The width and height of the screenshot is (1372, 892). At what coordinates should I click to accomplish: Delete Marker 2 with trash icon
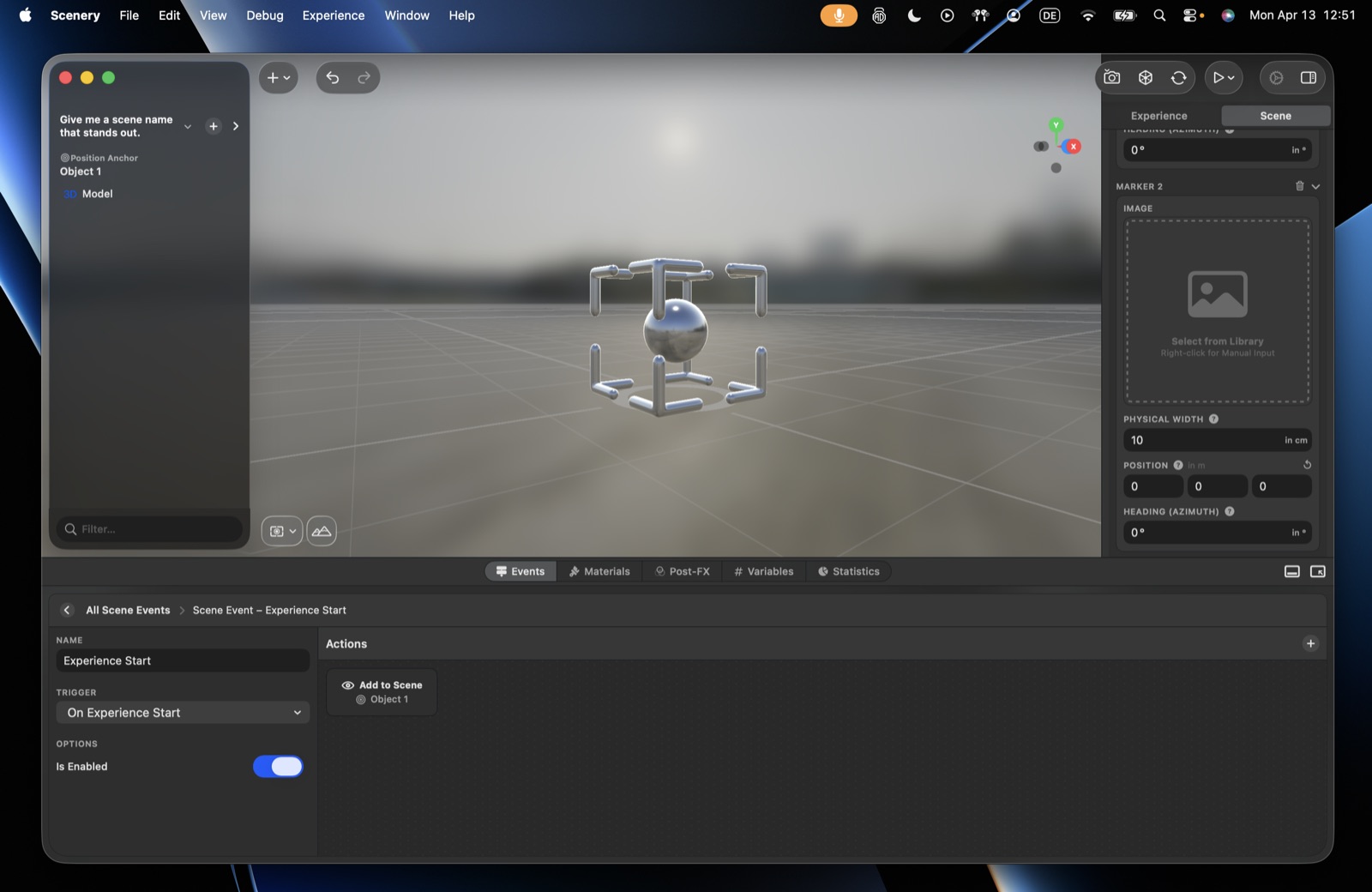click(1299, 186)
